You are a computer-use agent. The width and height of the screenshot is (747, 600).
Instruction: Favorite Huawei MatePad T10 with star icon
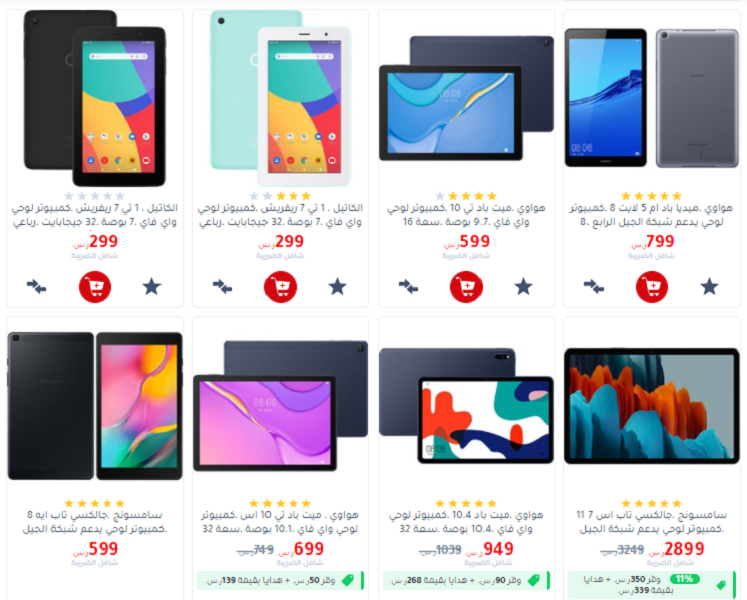point(523,286)
